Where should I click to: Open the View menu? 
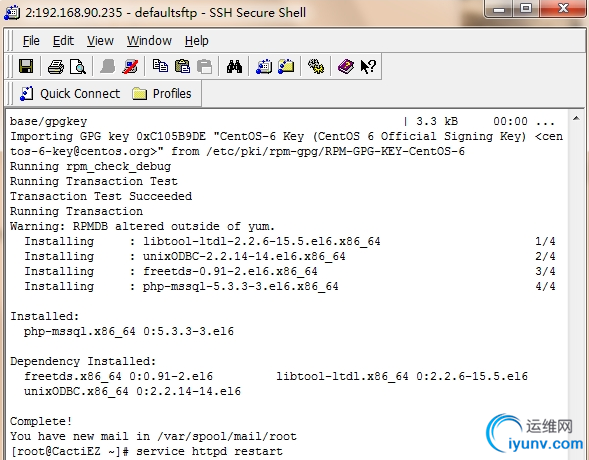(100, 41)
